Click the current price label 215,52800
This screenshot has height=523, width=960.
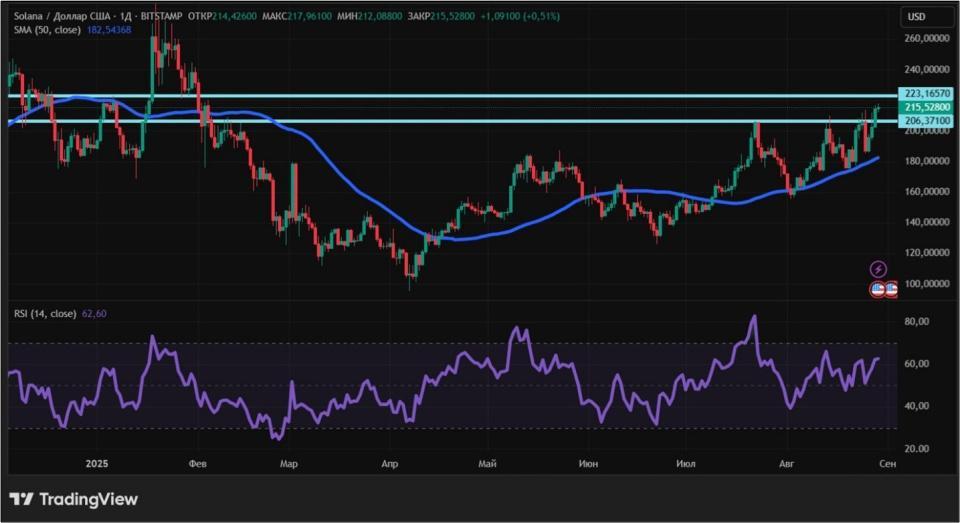point(927,107)
